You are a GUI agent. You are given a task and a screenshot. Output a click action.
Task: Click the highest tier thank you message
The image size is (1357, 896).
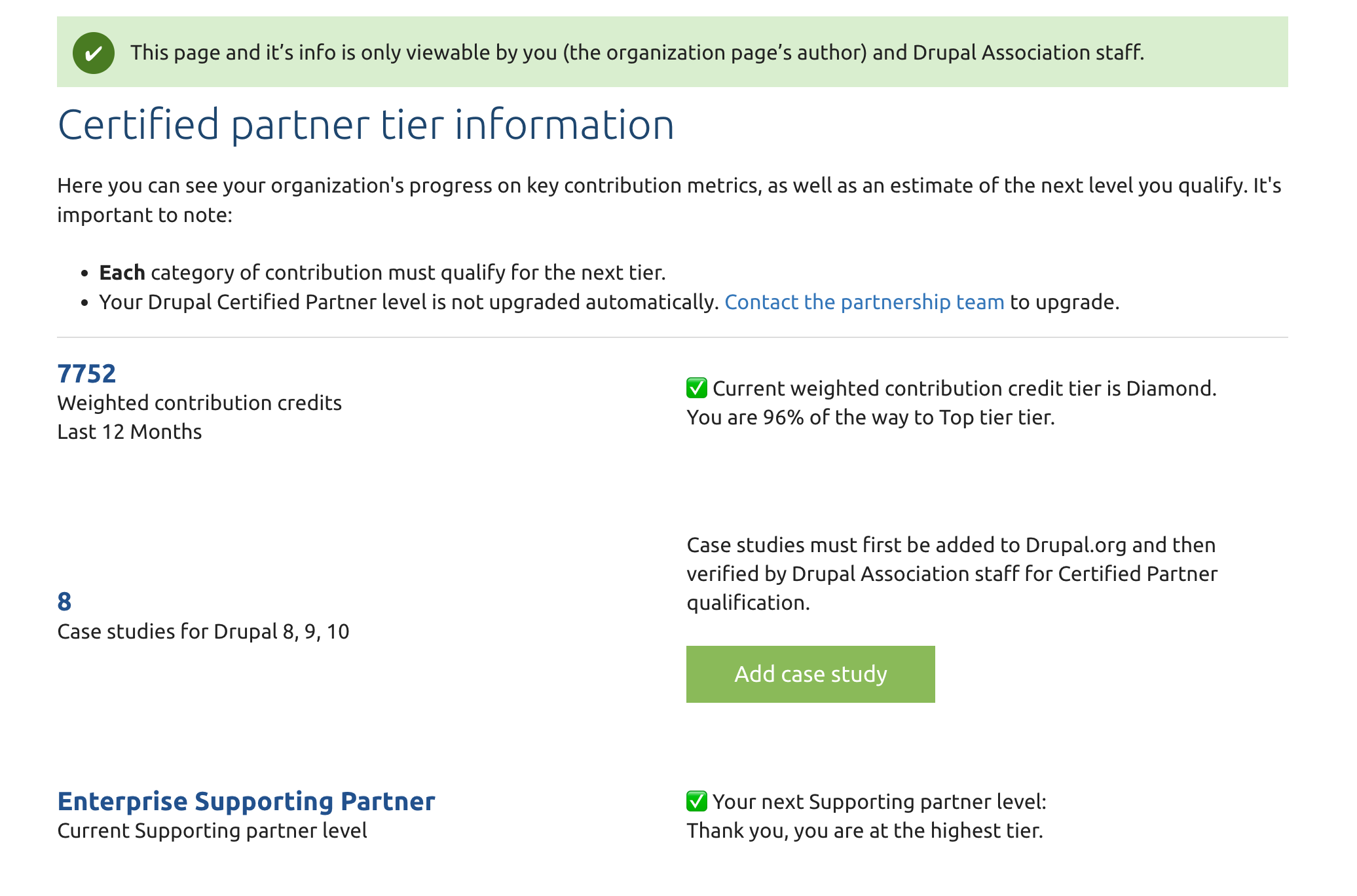point(864,831)
